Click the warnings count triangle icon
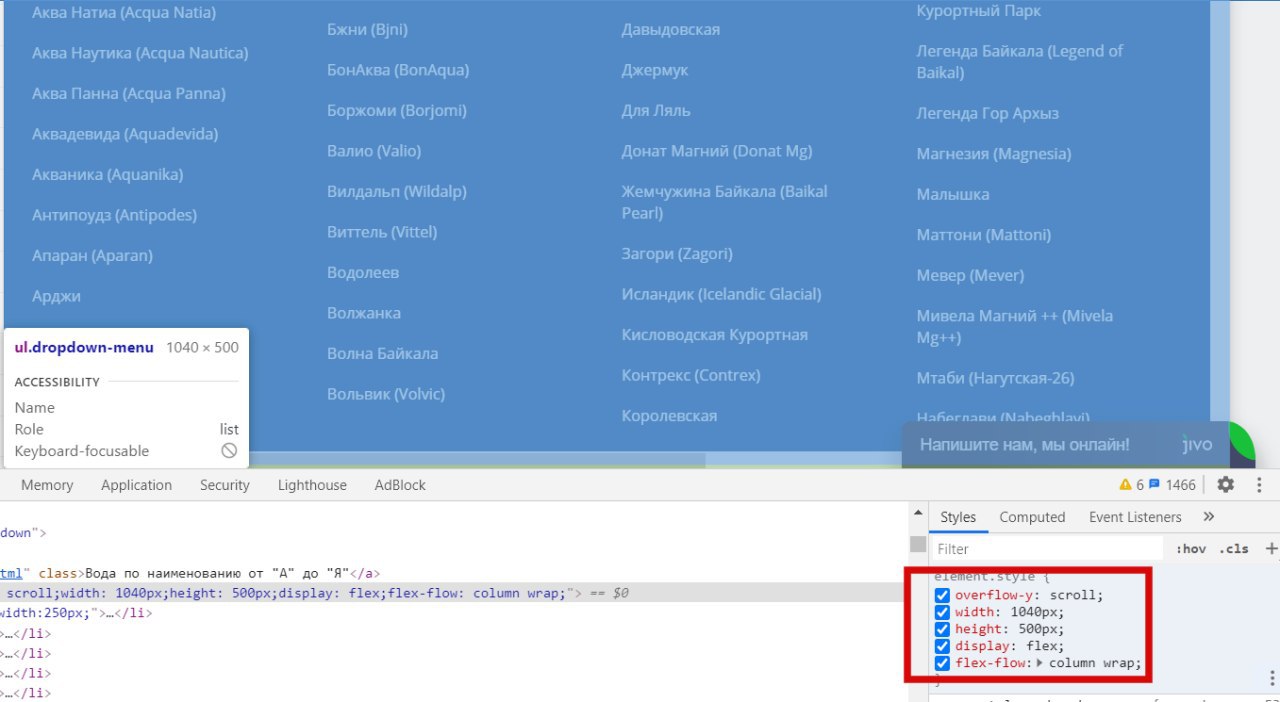 click(1125, 485)
